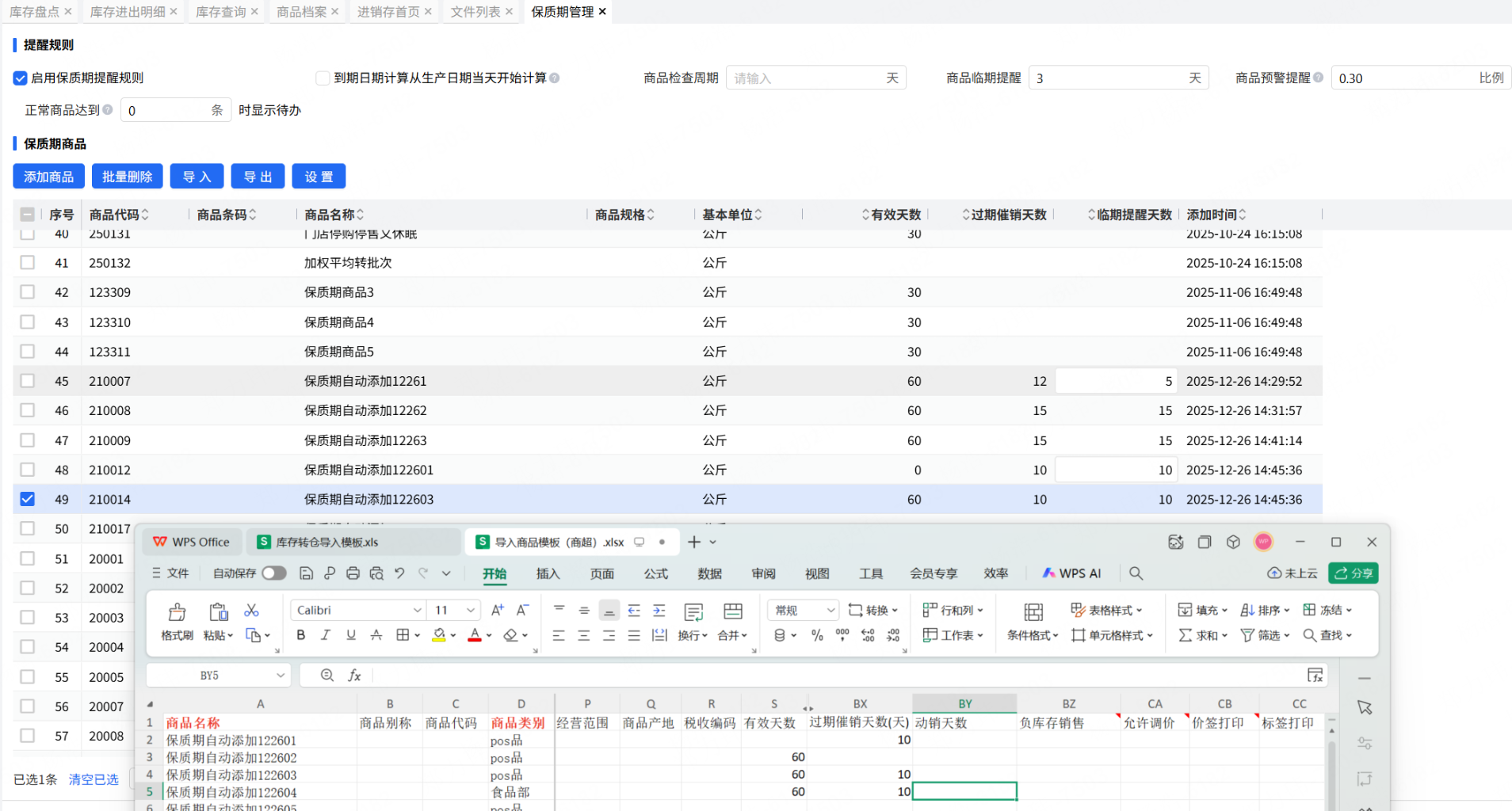This screenshot has width=1512, height=811.
Task: Click the font color red A swatch
Action: 475,635
